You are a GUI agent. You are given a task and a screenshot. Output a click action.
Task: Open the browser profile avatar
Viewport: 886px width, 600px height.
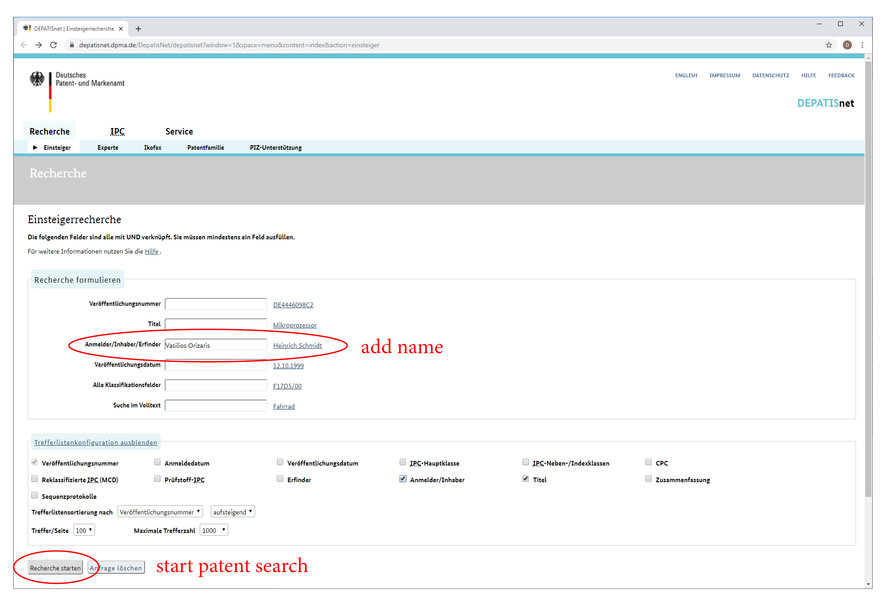(847, 45)
